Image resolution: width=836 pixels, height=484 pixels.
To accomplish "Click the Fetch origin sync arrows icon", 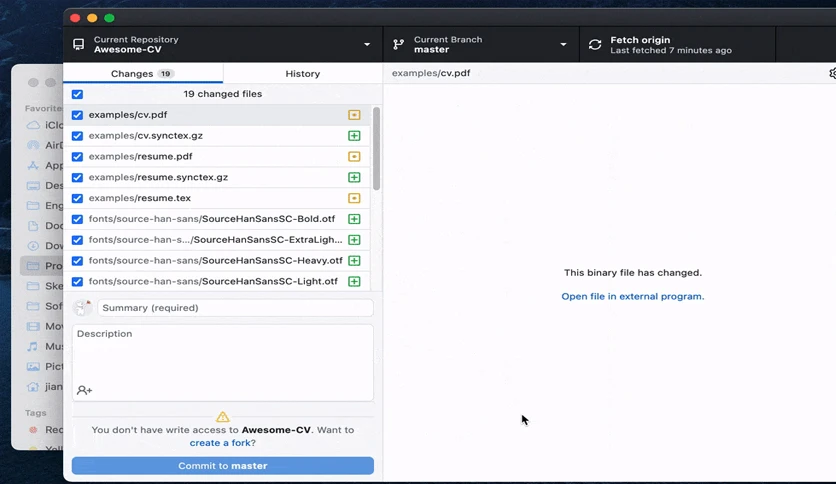I will [595, 44].
